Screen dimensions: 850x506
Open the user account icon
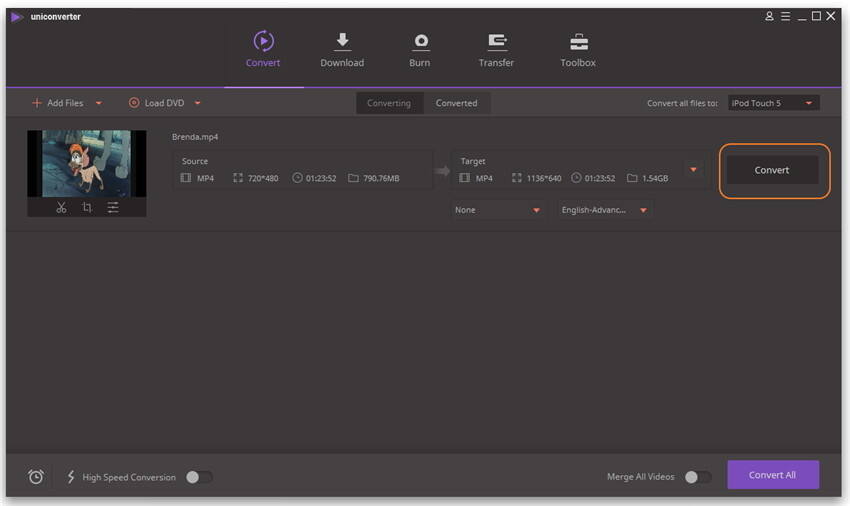click(x=769, y=16)
